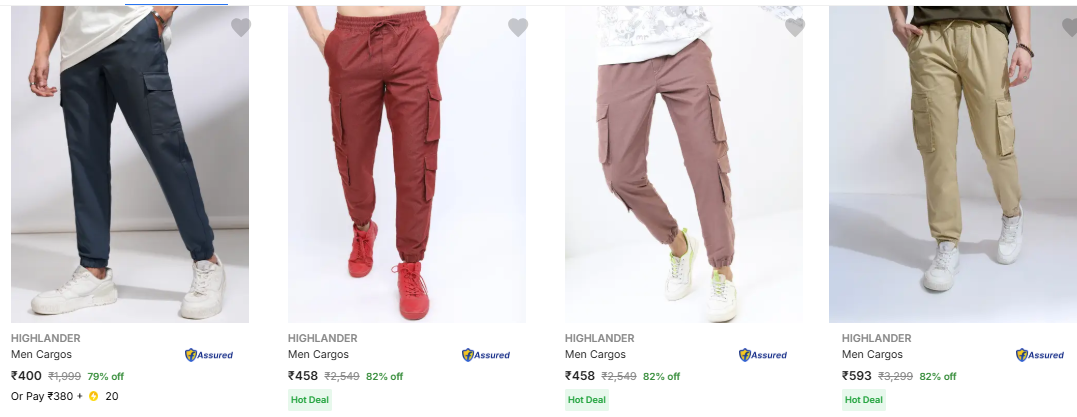Click HIGHLANDER brand above pink cargos
Viewport: 1077px width, 417px height.
(600, 338)
